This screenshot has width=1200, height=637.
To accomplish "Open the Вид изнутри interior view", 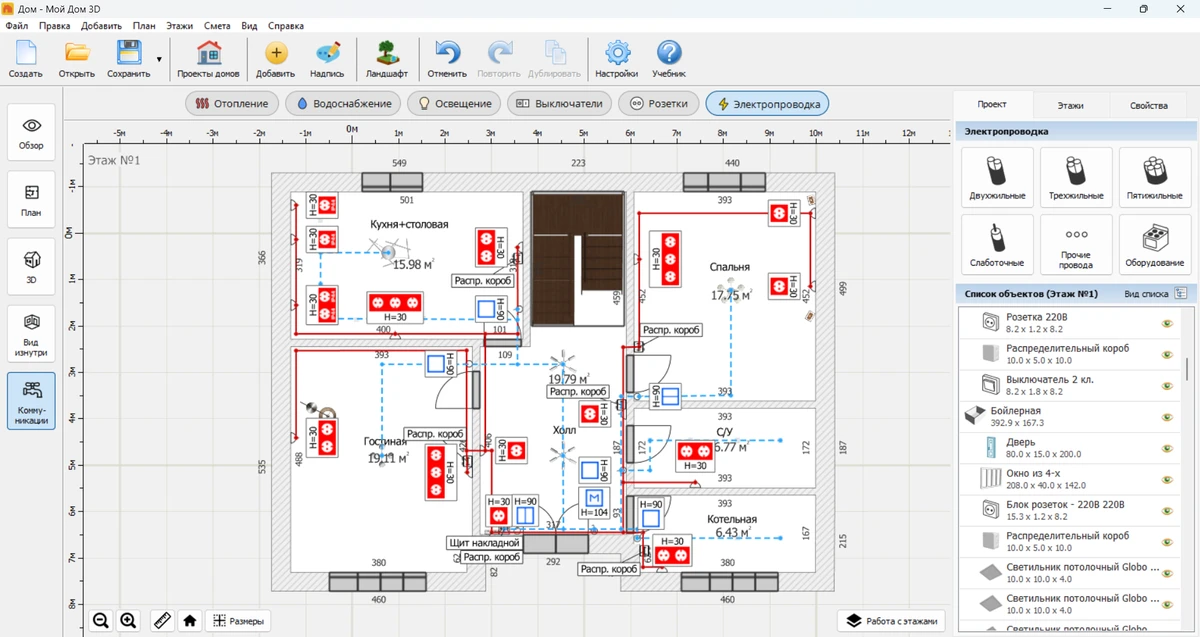I will point(31,333).
